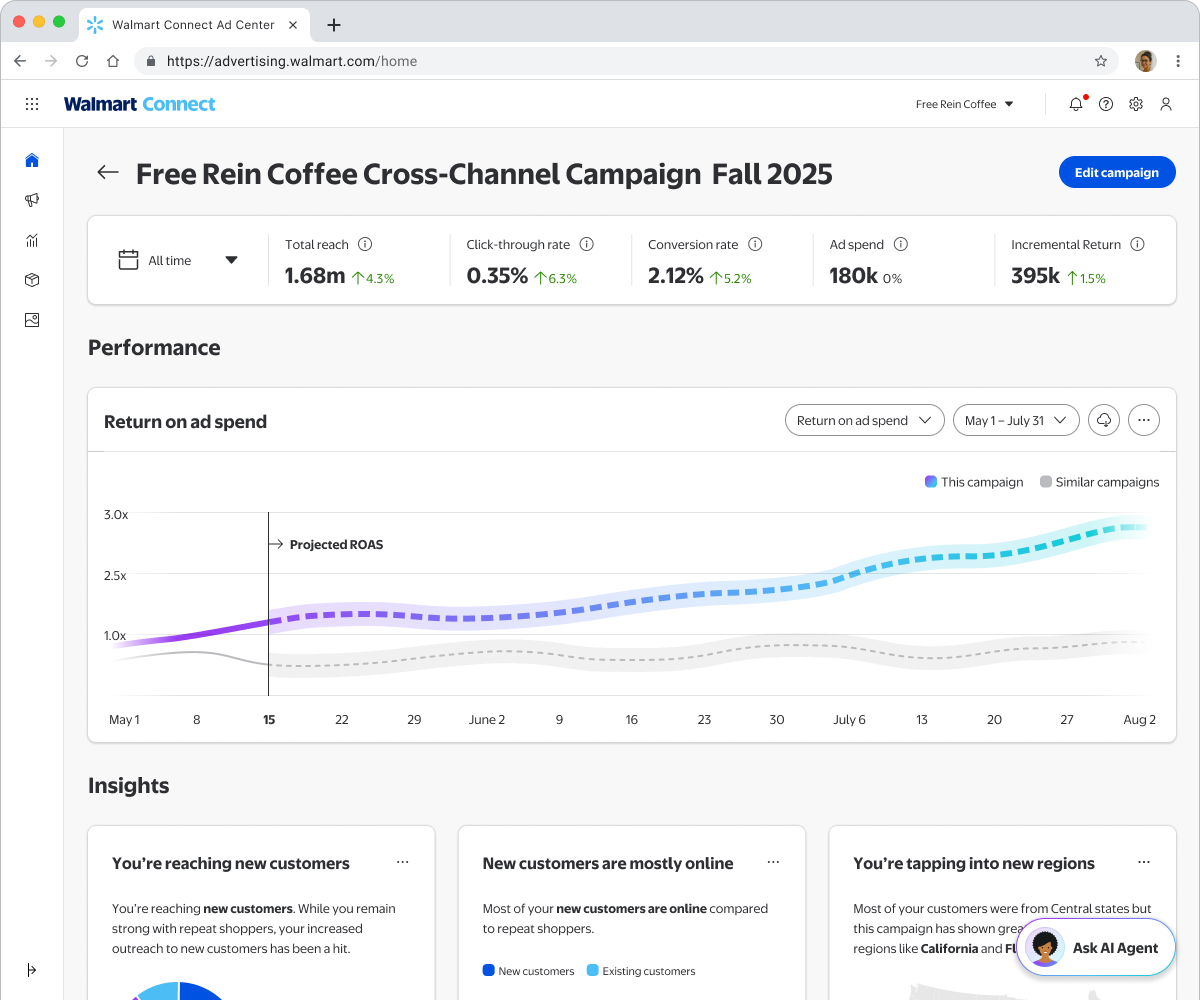The image size is (1200, 1000).
Task: Click the 395k incremental return value
Action: point(1035,276)
